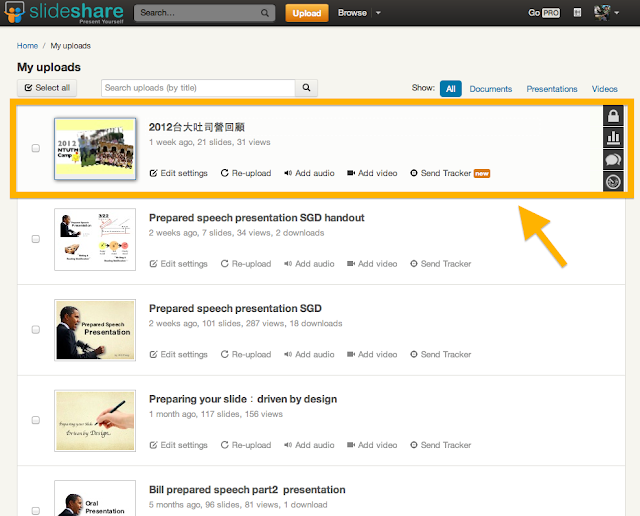Screen dimensions: 640x516
Task: Click the lock privacy icon on first upload
Action: pos(613,116)
